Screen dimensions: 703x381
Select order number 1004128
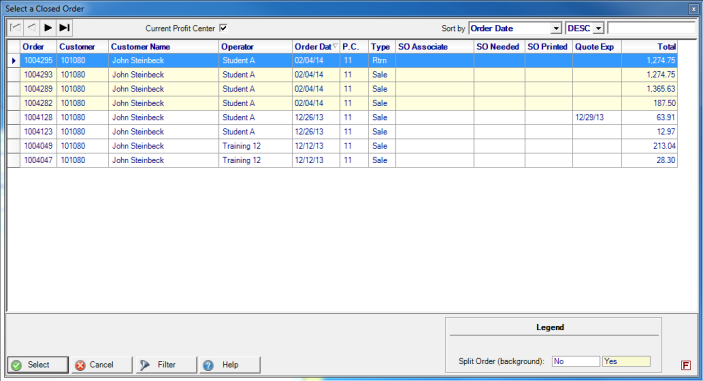click(38, 117)
